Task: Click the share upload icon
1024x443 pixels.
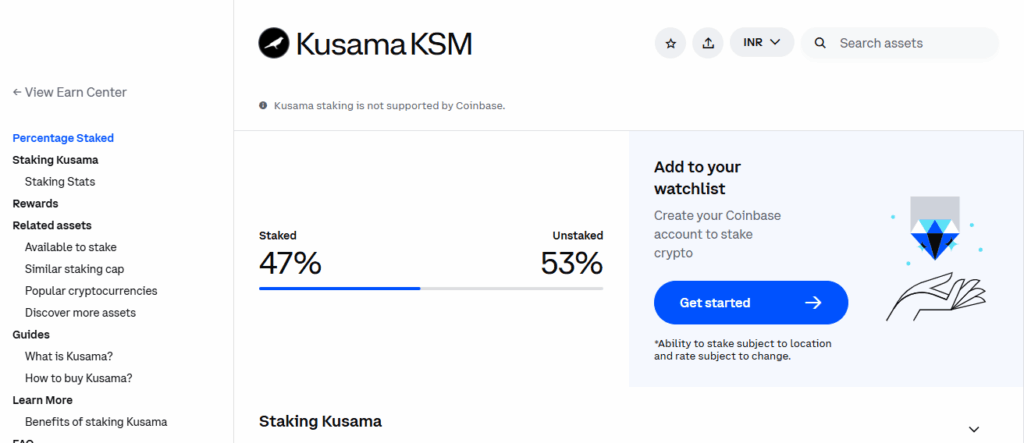Action: point(708,43)
